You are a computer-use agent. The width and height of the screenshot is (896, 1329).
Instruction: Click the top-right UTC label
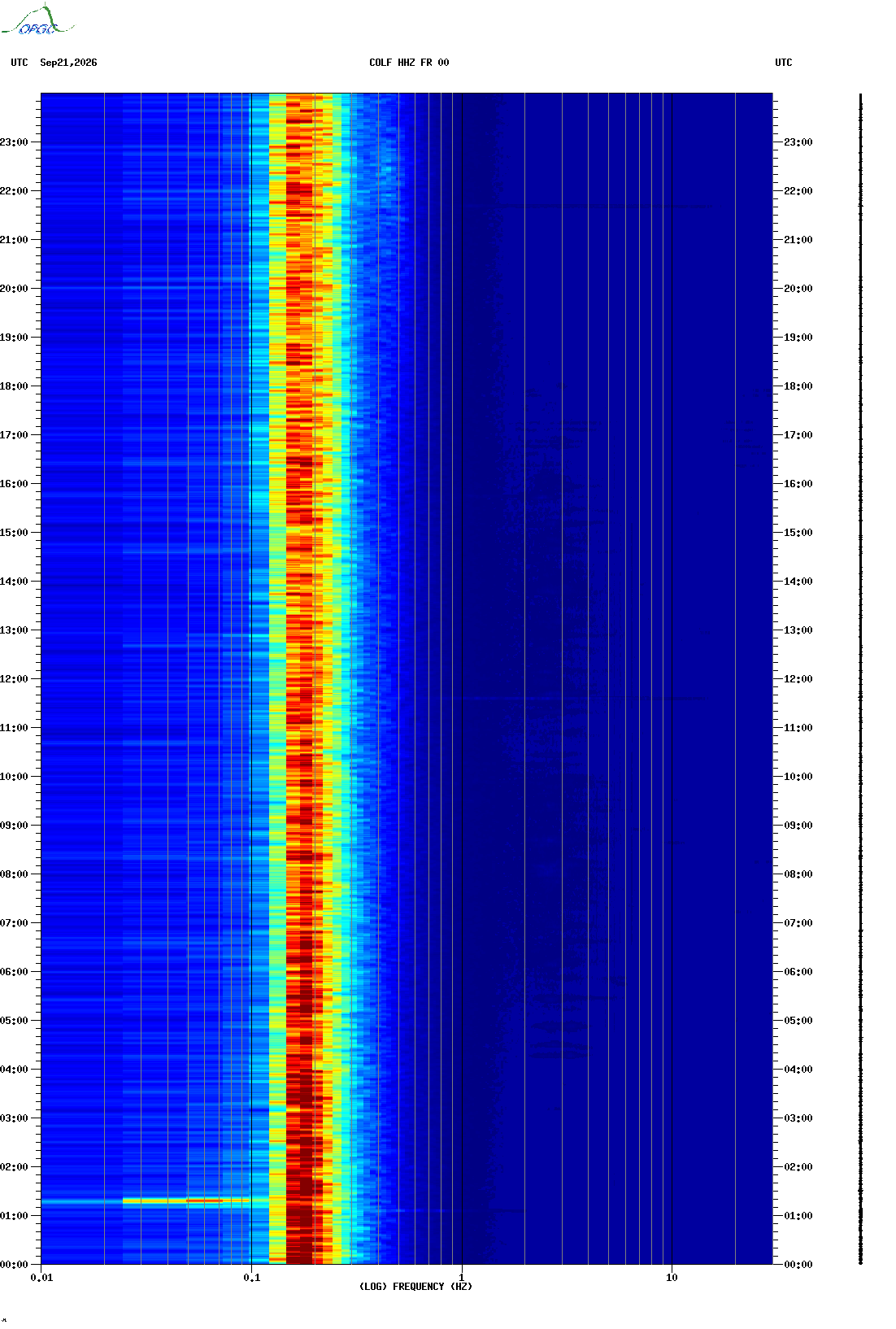pyautogui.click(x=784, y=63)
